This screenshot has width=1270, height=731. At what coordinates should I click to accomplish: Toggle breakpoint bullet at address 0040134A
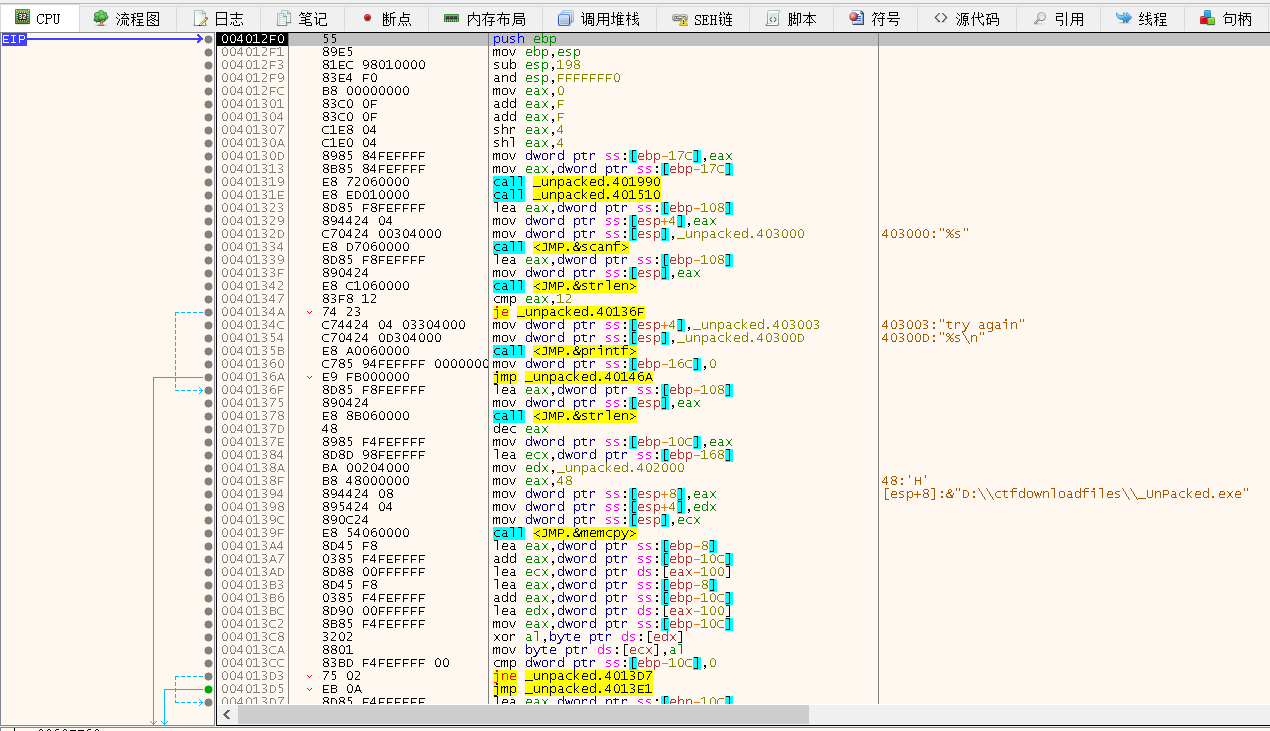point(208,312)
